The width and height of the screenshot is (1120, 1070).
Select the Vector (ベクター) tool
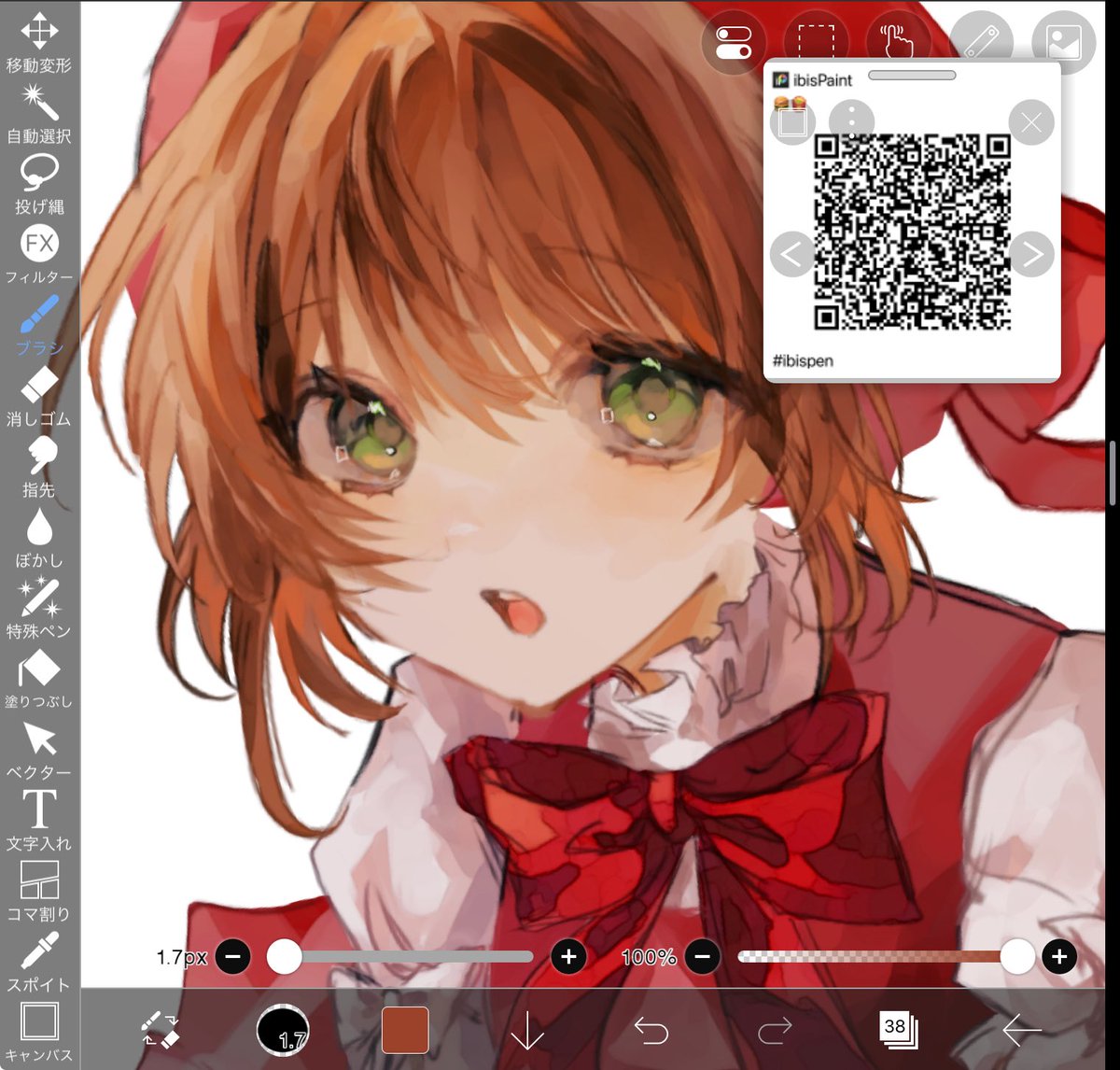coord(39,750)
